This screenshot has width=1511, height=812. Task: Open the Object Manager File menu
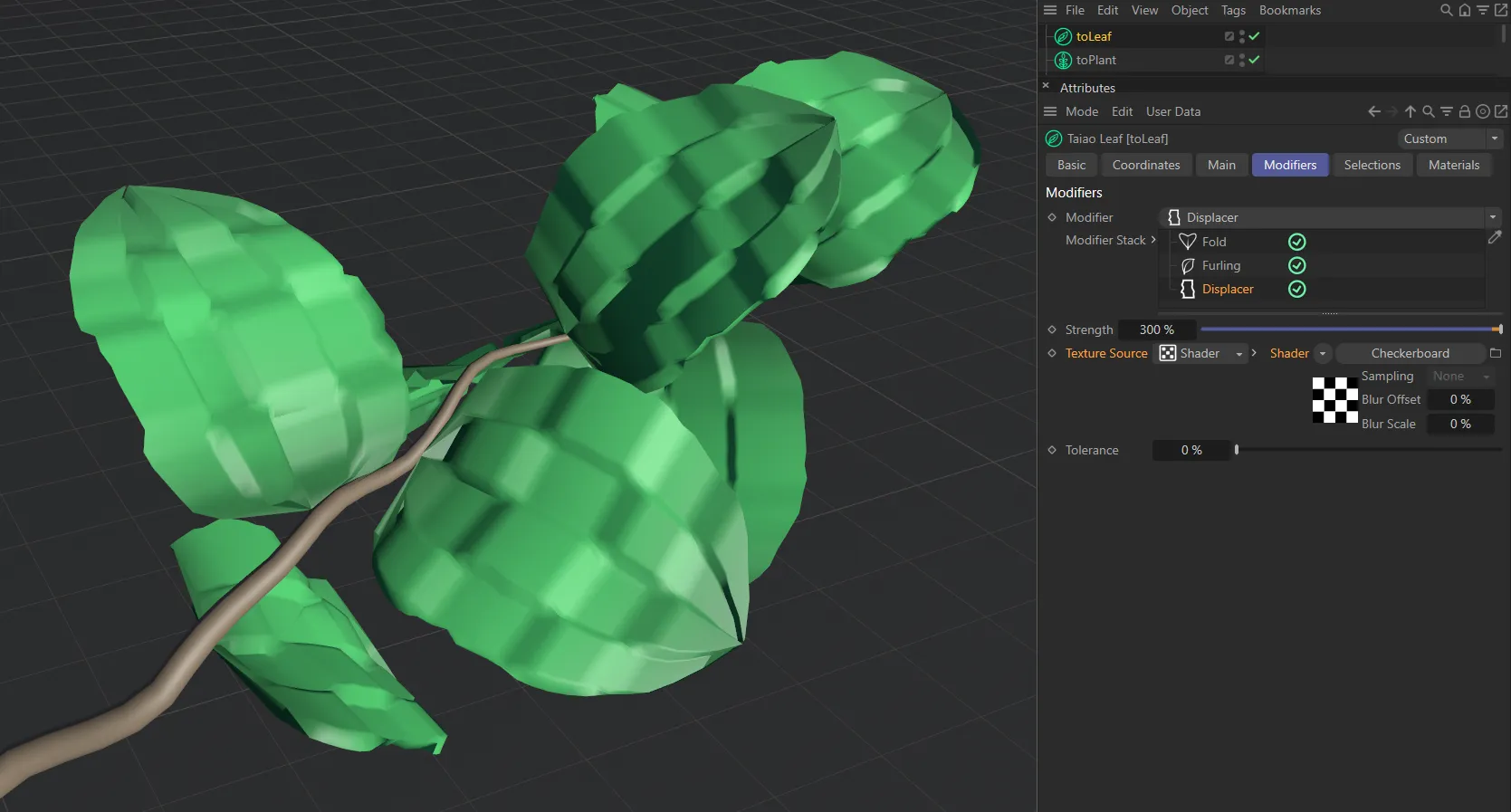(1075, 10)
